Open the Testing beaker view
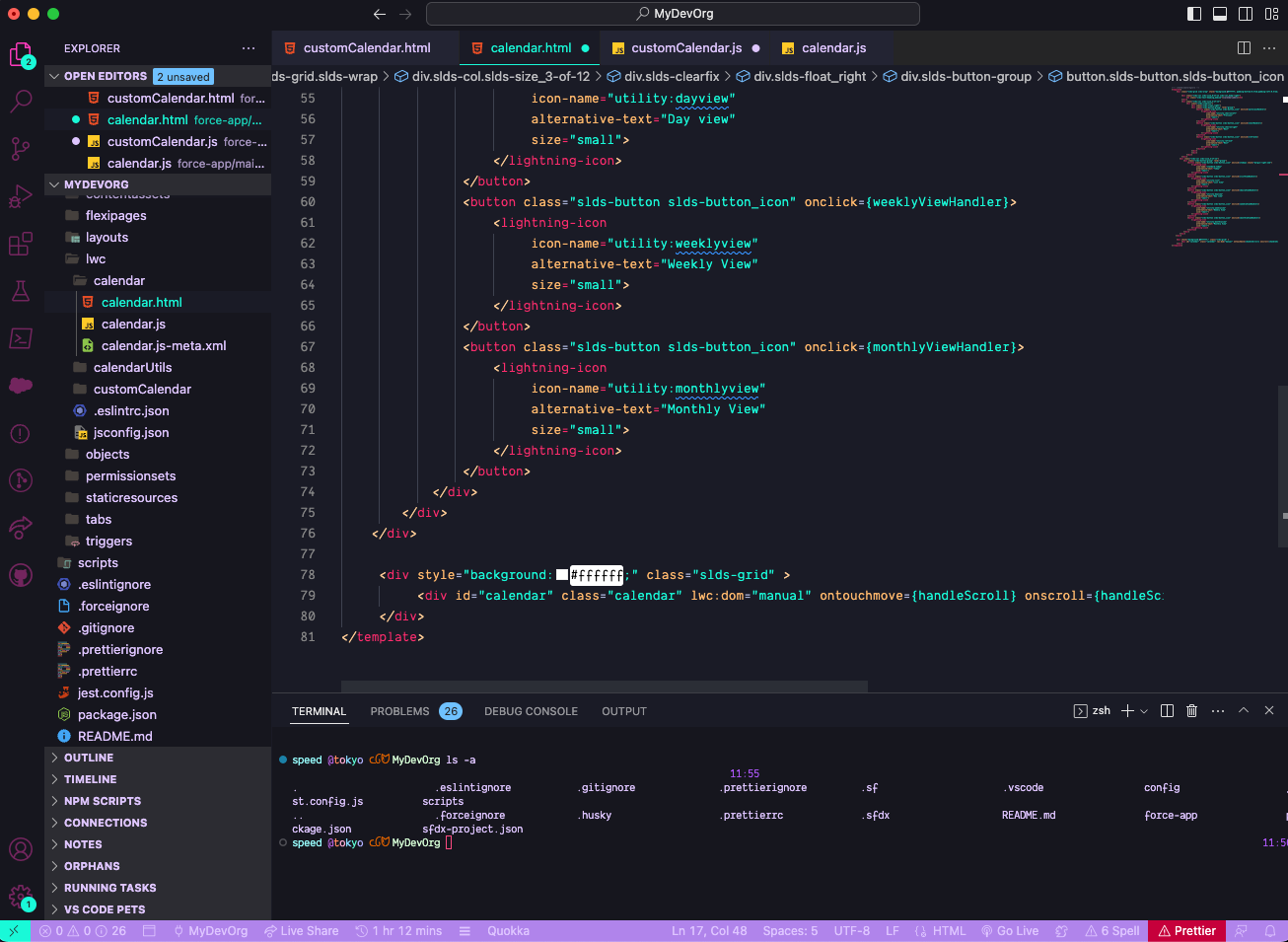Image resolution: width=1288 pixels, height=942 pixels. (x=22, y=290)
